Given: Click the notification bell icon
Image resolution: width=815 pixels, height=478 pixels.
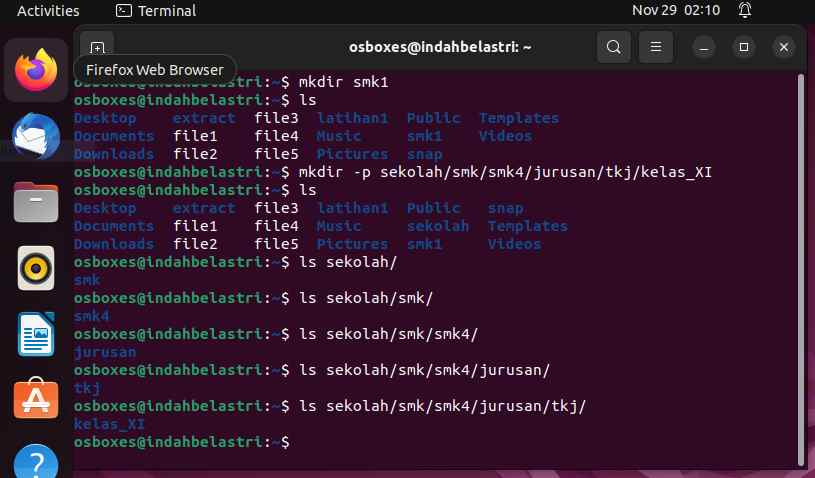Looking at the screenshot, I should pyautogui.click(x=745, y=10).
